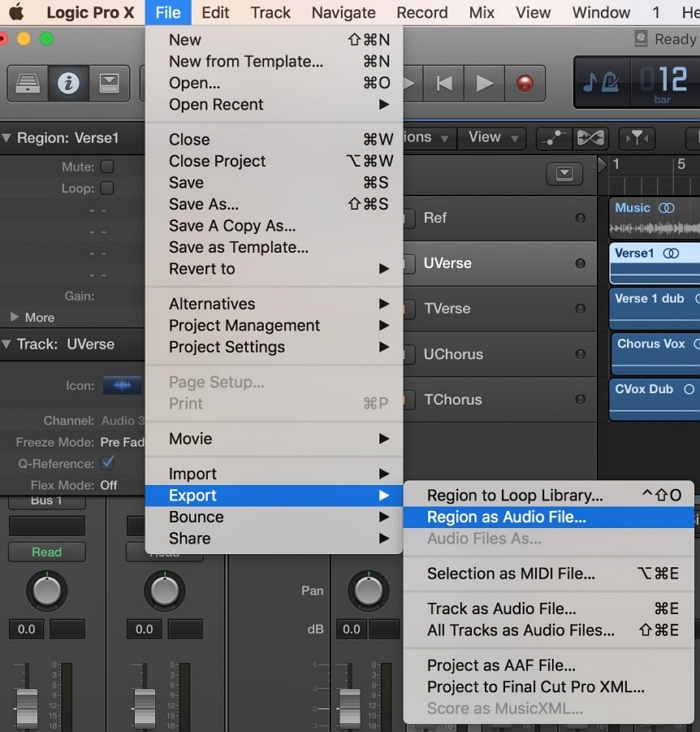Select the Verse 1 dub region

pyautogui.click(x=655, y=309)
